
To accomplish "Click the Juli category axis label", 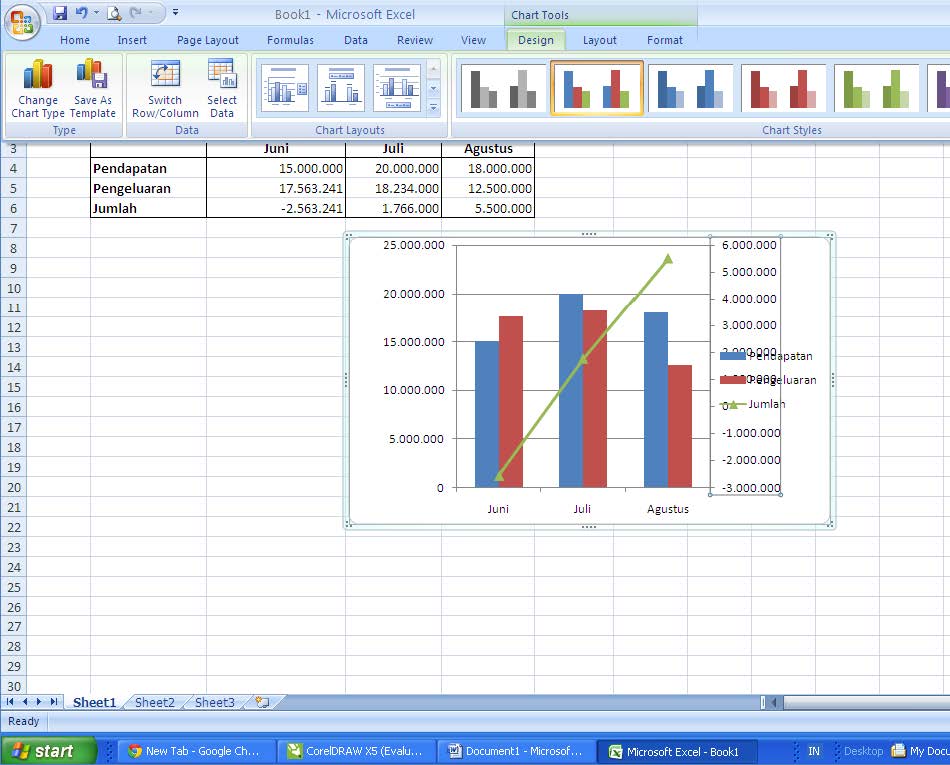I will click(x=582, y=509).
